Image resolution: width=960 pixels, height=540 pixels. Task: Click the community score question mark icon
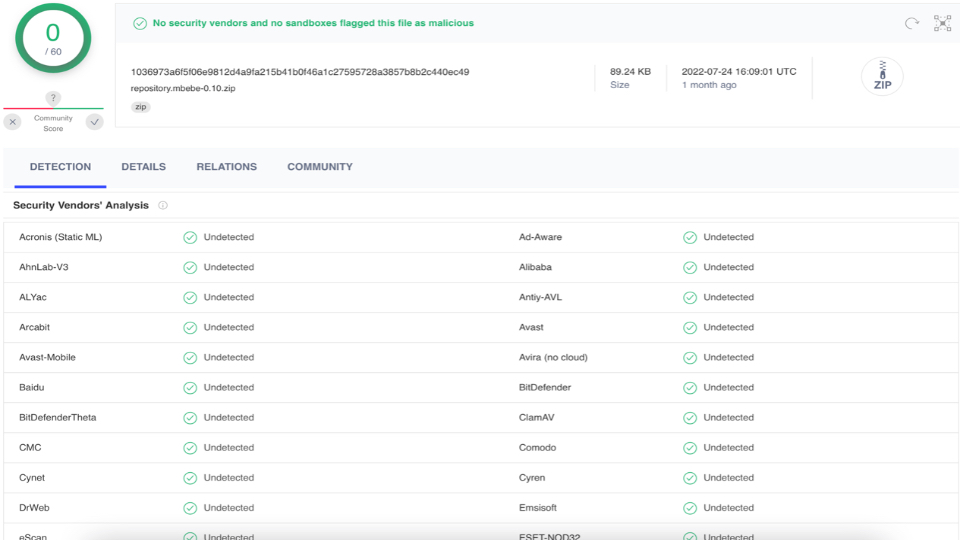(x=53, y=98)
